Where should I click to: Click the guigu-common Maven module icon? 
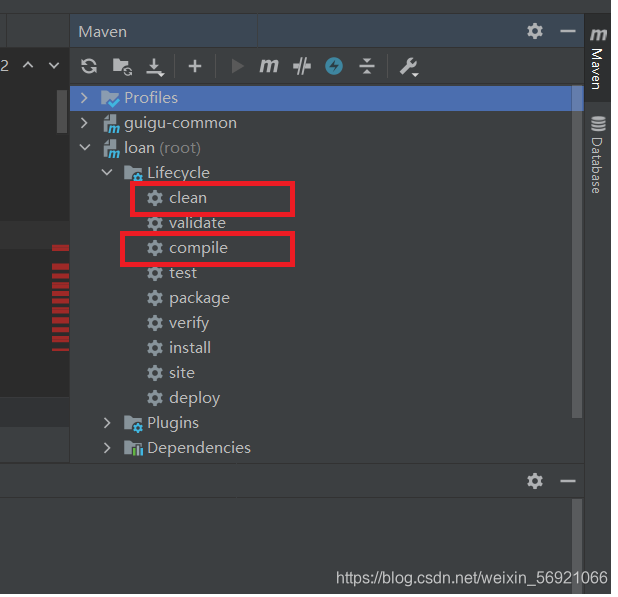[111, 124]
